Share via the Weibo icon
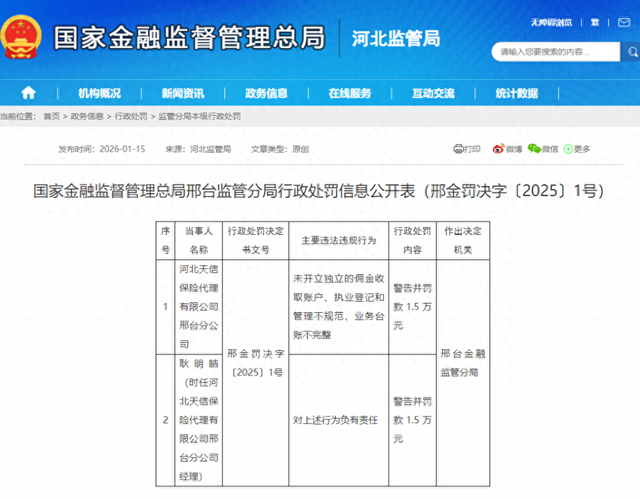The height and width of the screenshot is (499, 640). (498, 149)
